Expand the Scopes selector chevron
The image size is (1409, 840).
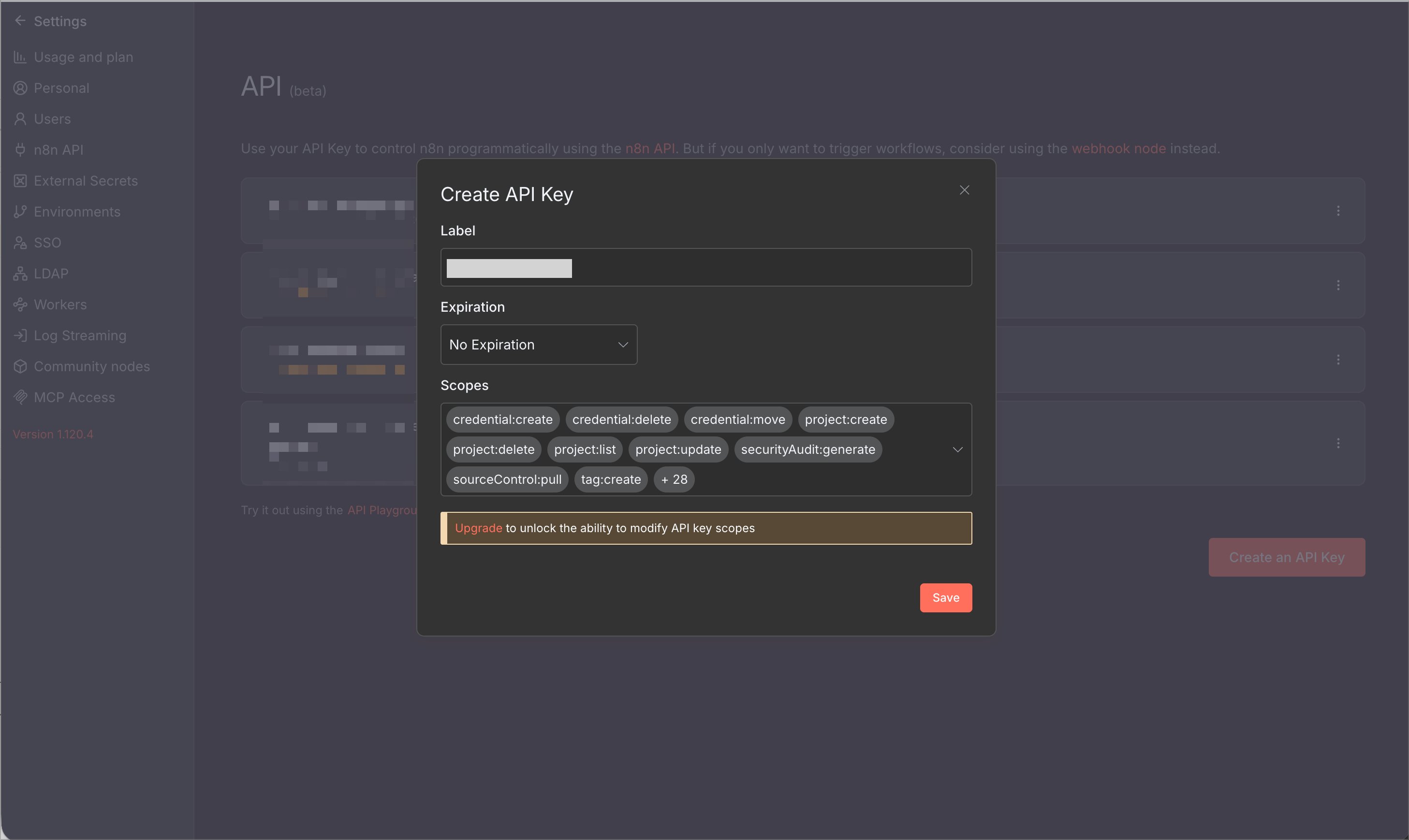pos(958,449)
